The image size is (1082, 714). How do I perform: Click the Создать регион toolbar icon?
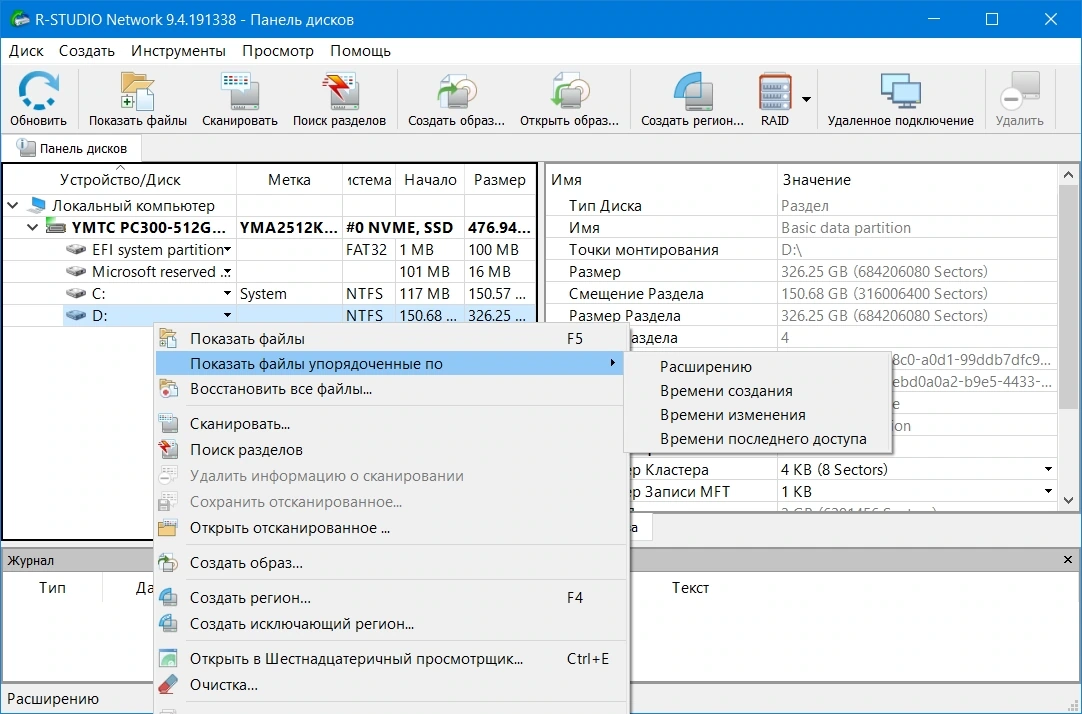tap(692, 91)
